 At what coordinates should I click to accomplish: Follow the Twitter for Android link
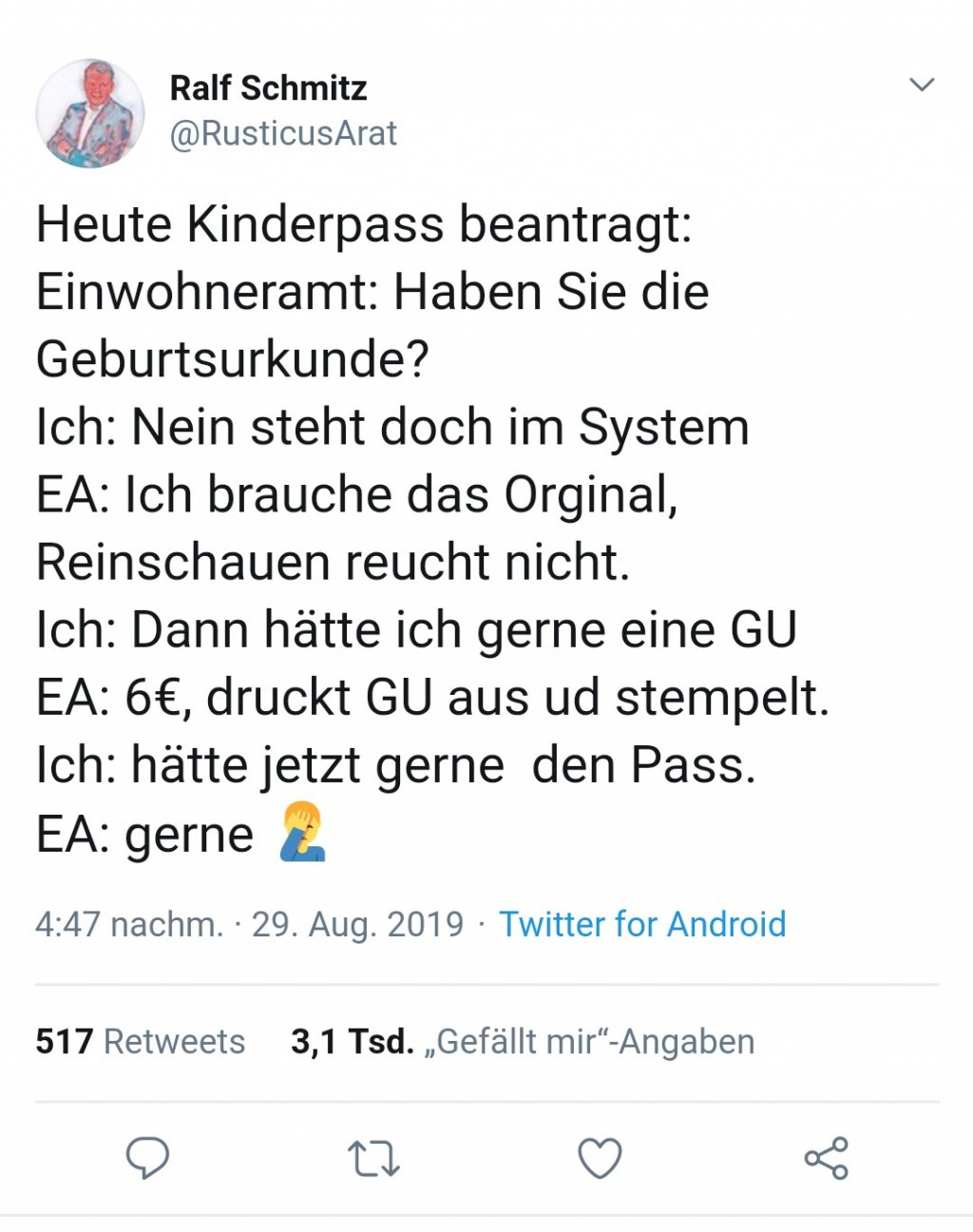(642, 924)
